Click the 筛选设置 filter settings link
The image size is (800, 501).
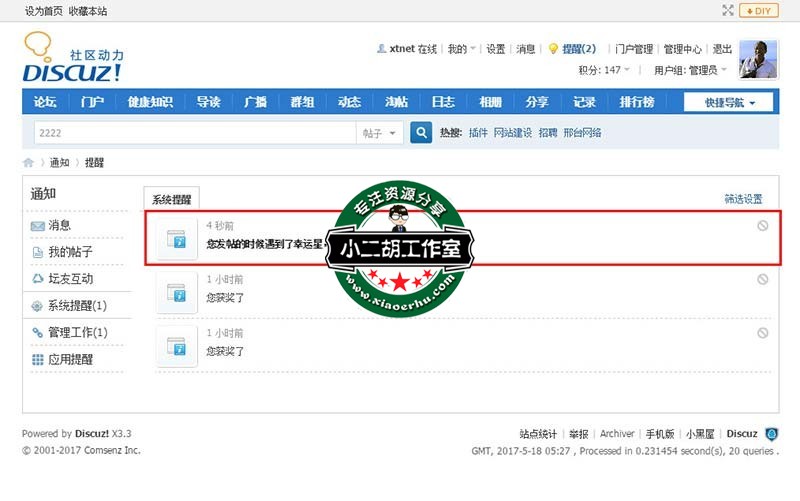(743, 199)
